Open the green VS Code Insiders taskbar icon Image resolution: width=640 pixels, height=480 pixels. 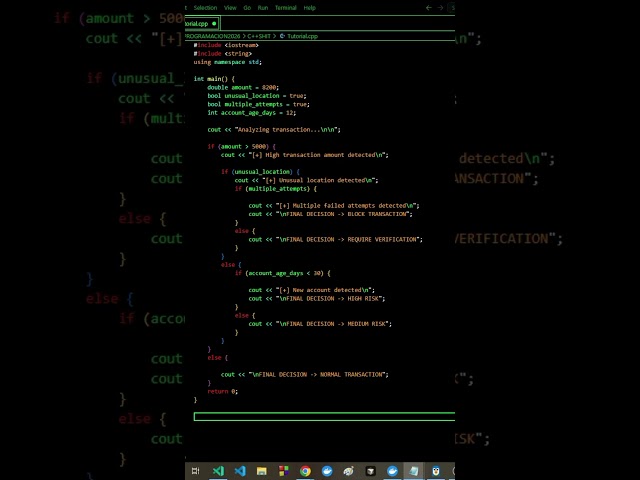pos(218,471)
